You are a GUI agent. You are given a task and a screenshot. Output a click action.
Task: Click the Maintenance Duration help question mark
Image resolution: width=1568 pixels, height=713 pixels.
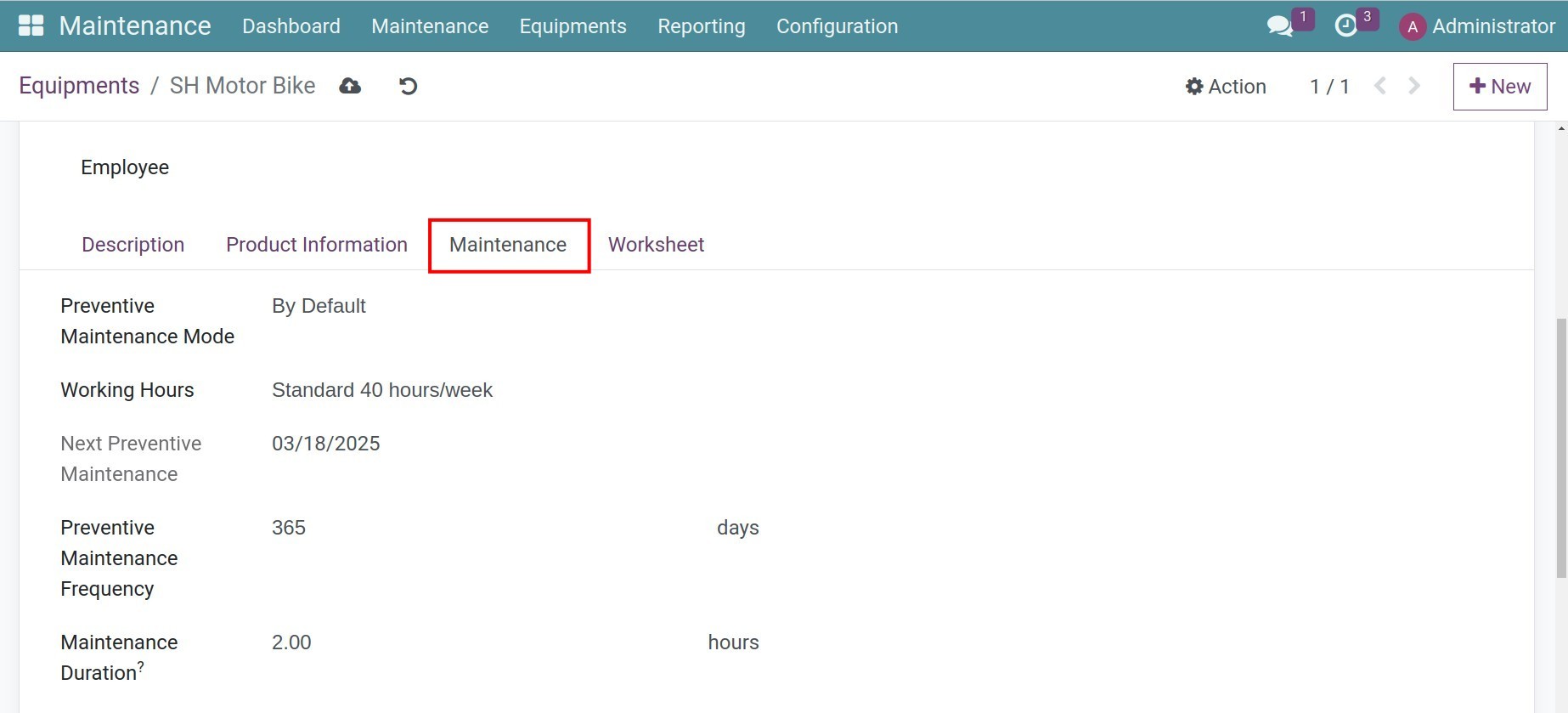(141, 667)
